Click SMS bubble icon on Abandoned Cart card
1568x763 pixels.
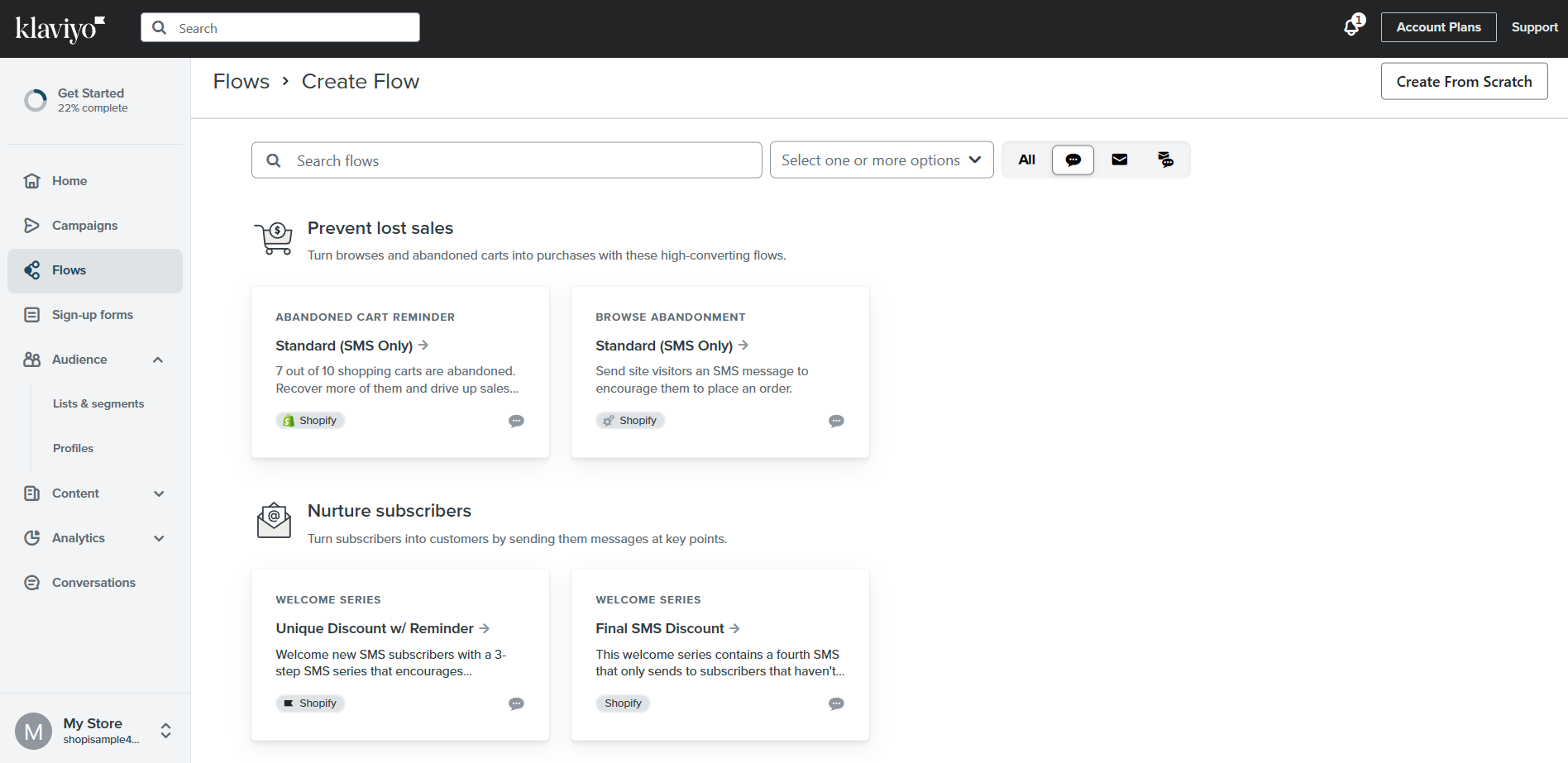[516, 421]
